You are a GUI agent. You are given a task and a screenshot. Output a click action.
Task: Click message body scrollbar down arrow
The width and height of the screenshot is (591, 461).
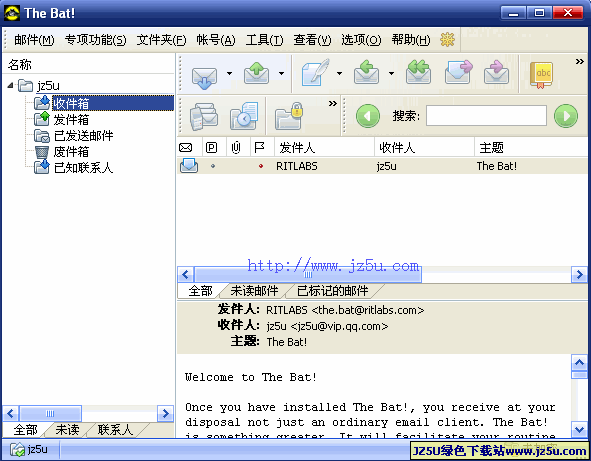pos(579,429)
